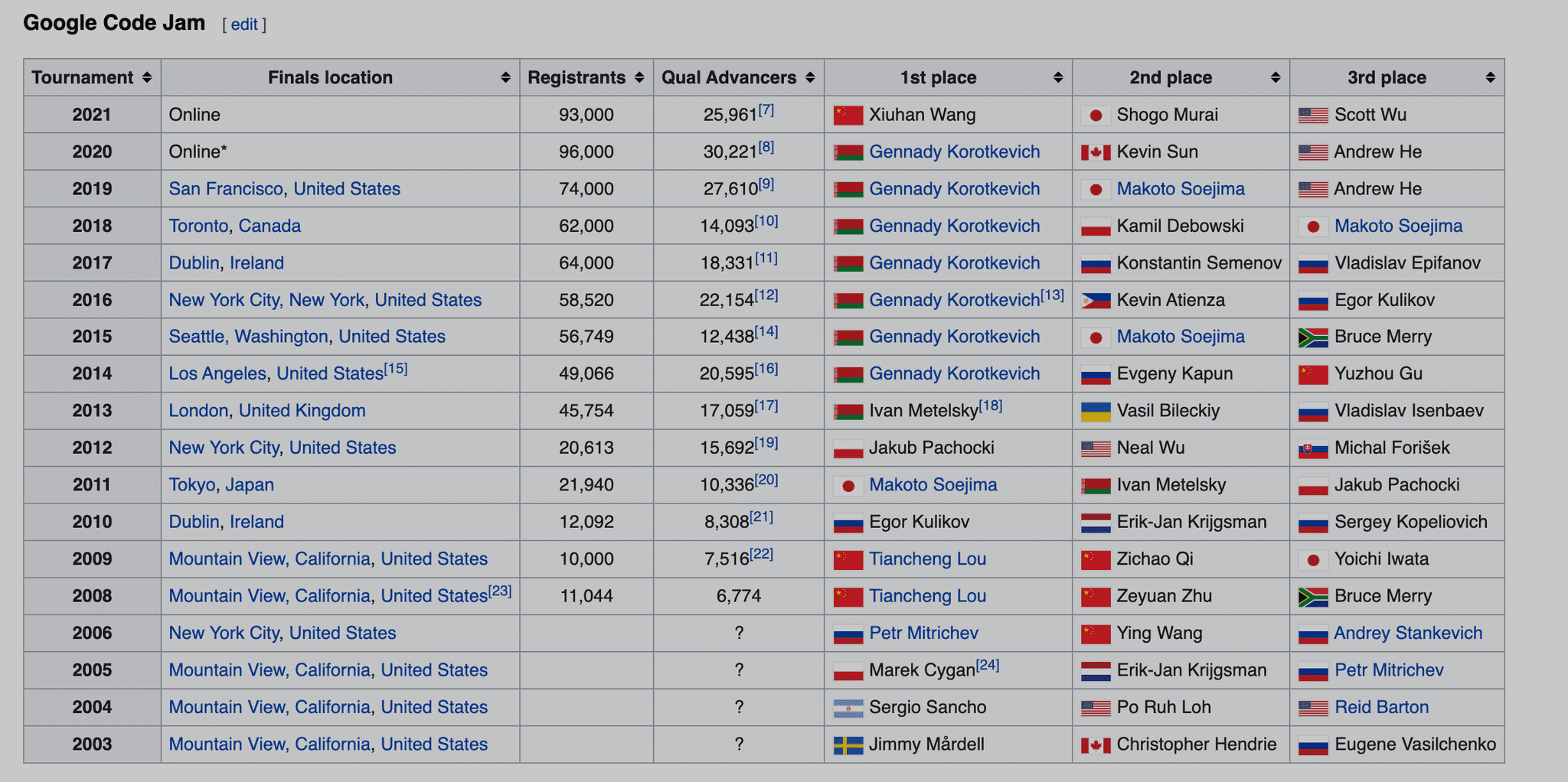Viewport: 1568px width, 782px height.
Task: Open Petr Mitrichev link in 2005 row
Action: tap(1389, 670)
